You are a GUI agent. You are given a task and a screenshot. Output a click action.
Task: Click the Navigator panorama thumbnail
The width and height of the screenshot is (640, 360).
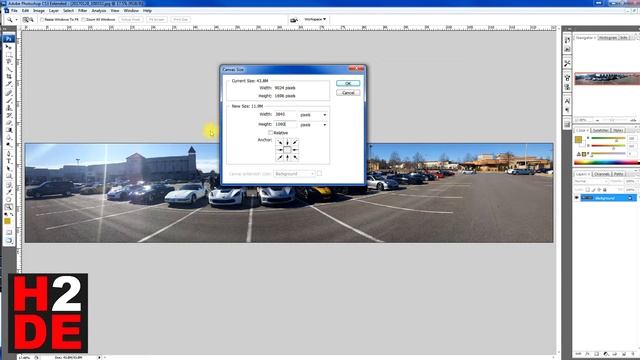pyautogui.click(x=607, y=79)
